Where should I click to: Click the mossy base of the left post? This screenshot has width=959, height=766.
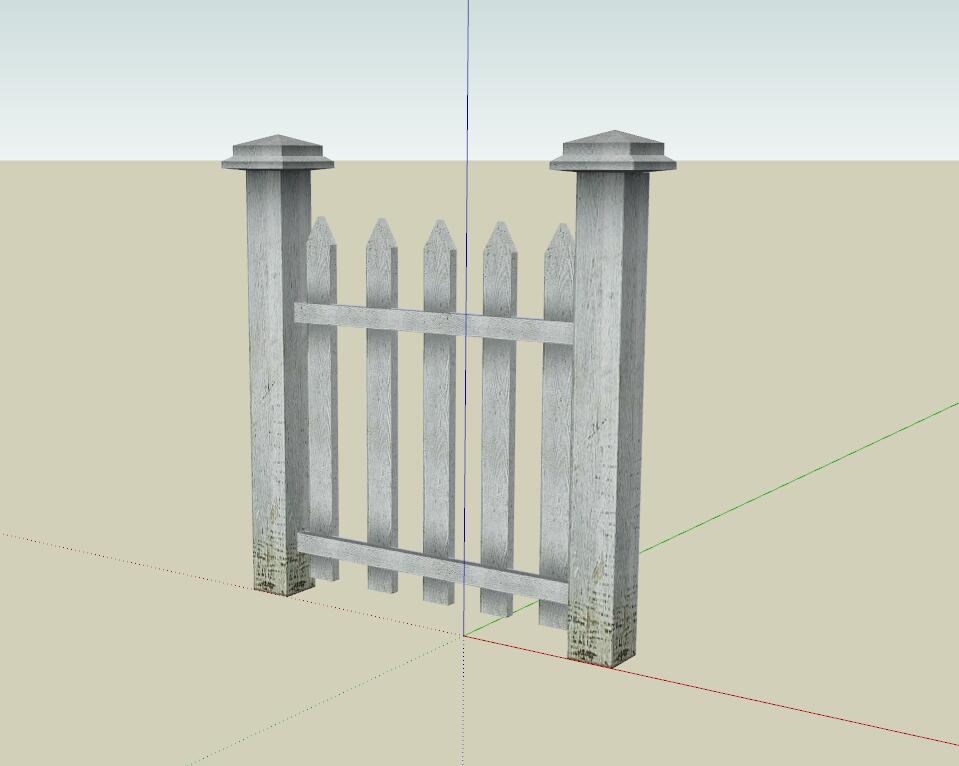point(275,568)
